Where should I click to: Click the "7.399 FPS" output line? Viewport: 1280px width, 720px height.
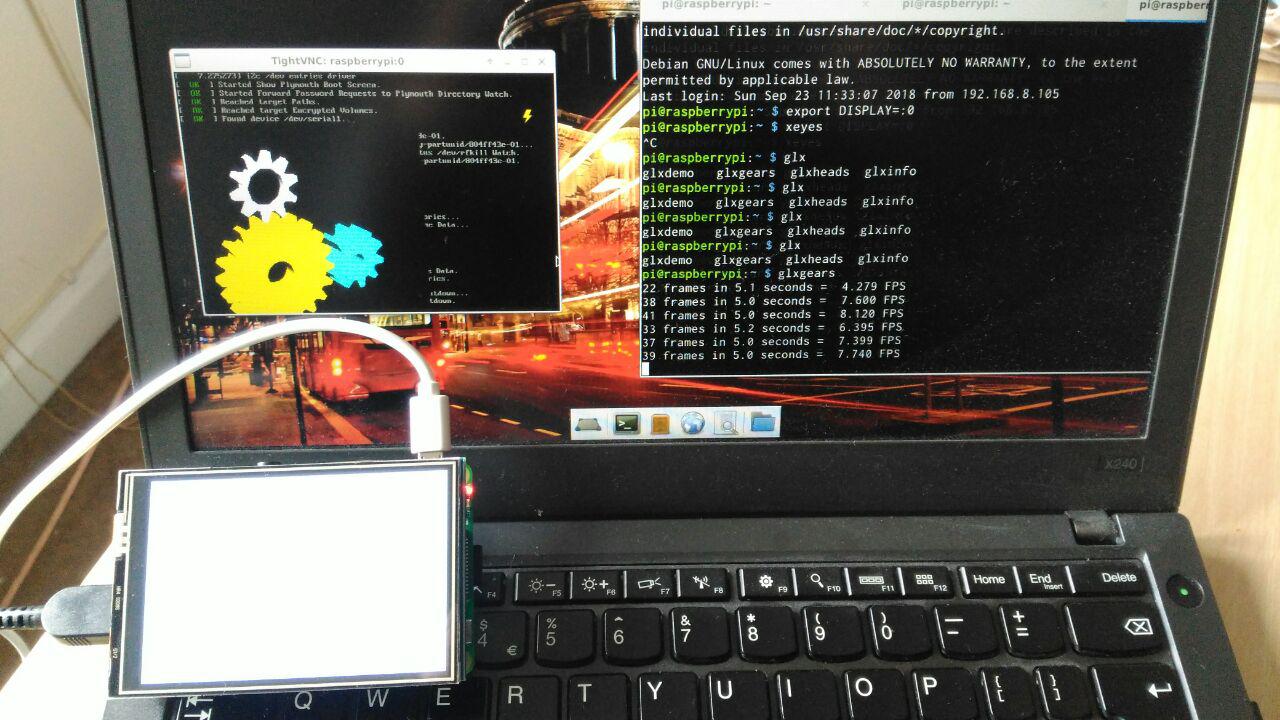coord(771,341)
